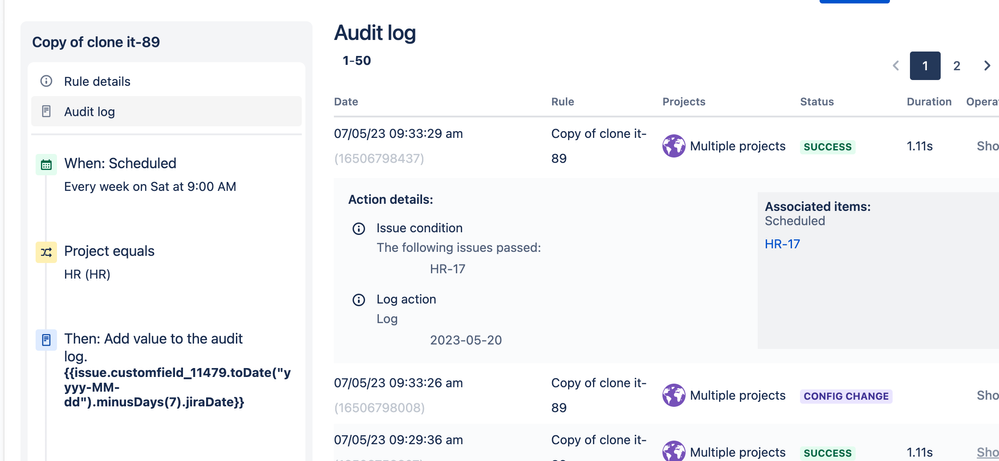Go to previous audit log page

895,66
